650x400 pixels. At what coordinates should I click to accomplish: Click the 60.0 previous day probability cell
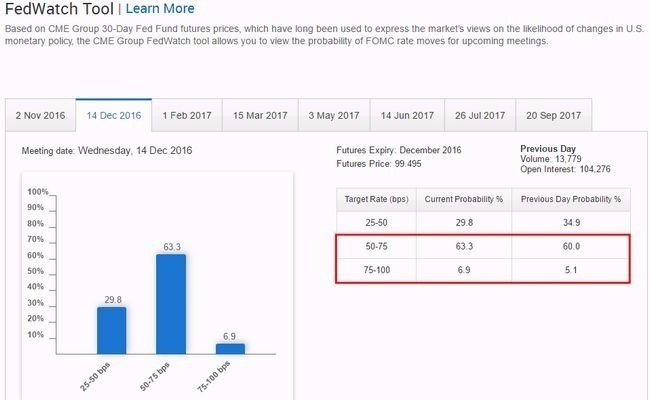coord(571,246)
